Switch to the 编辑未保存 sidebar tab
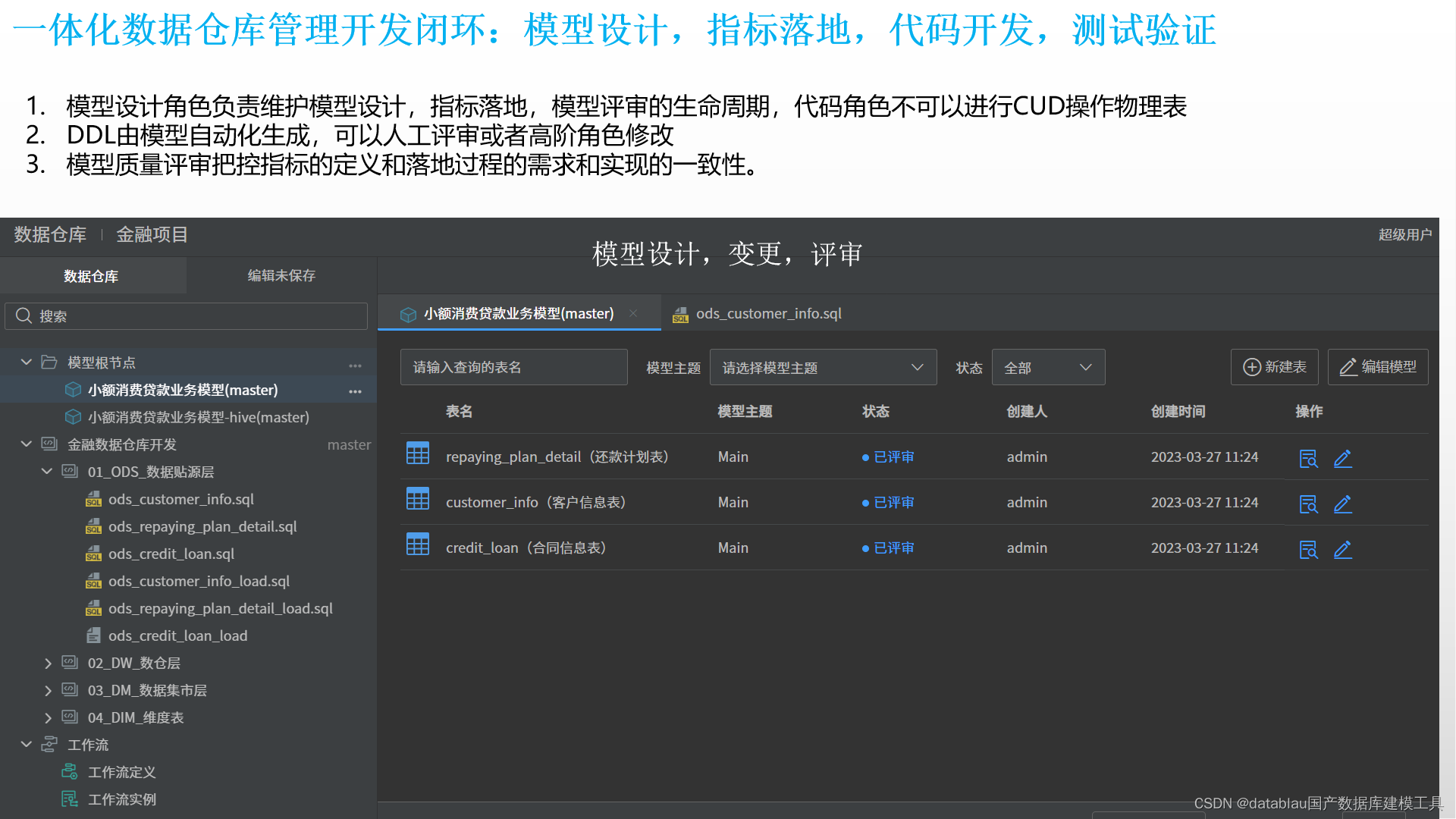 pyautogui.click(x=281, y=275)
